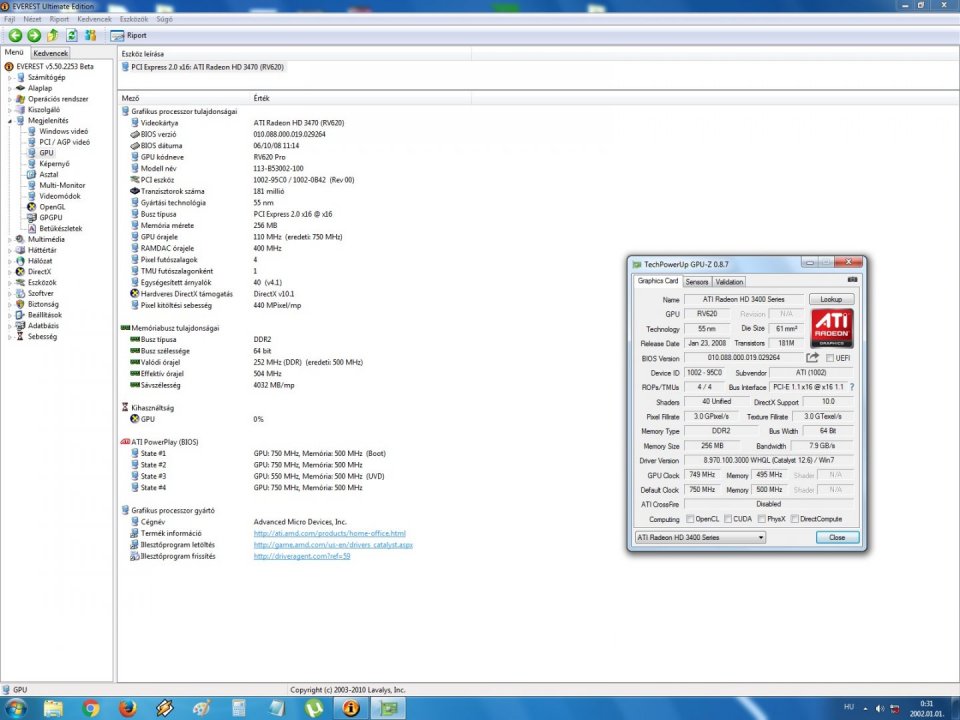
Task: Click the ATI Radeon logo in GPU-Z
Action: [831, 328]
